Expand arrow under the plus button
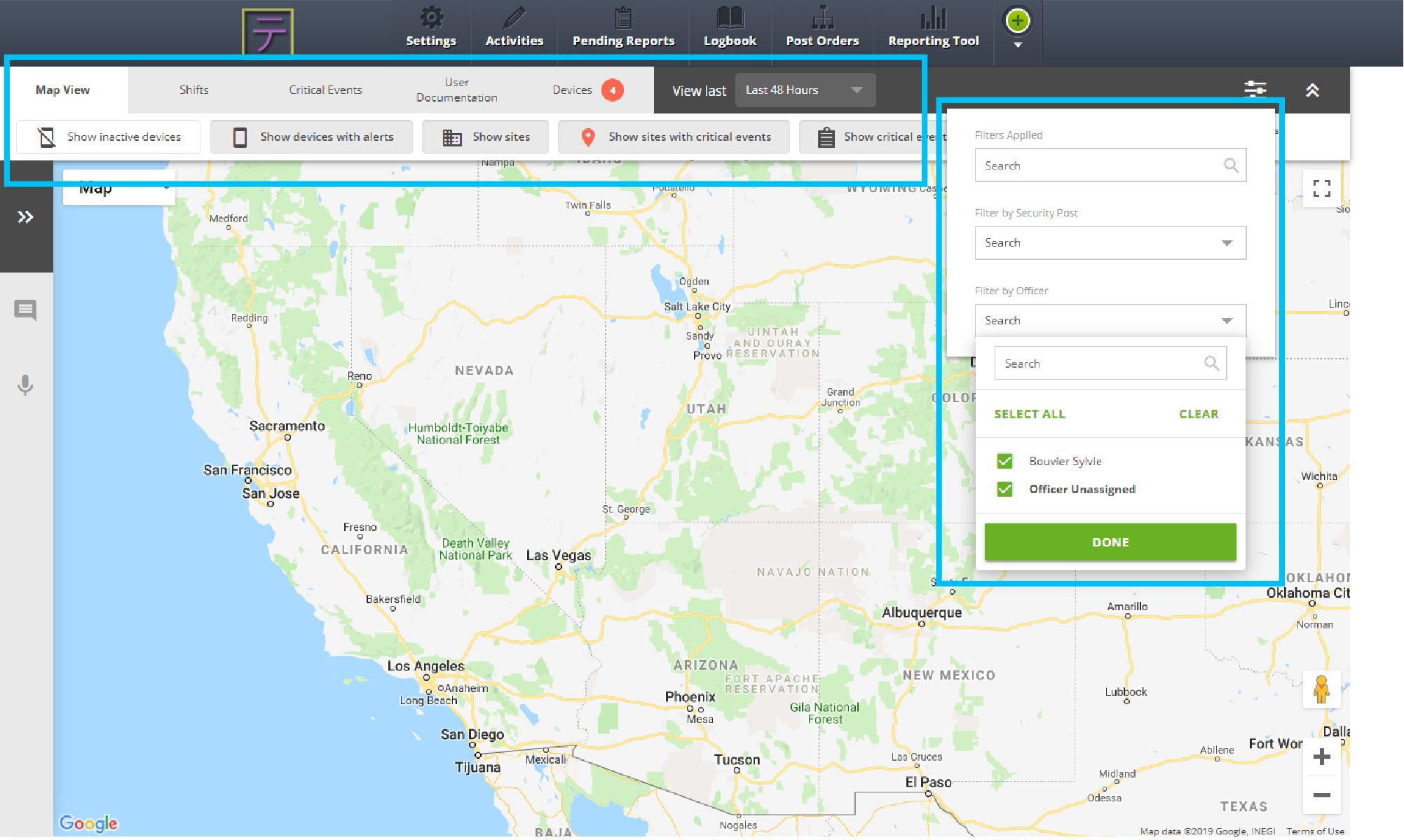 tap(1018, 45)
